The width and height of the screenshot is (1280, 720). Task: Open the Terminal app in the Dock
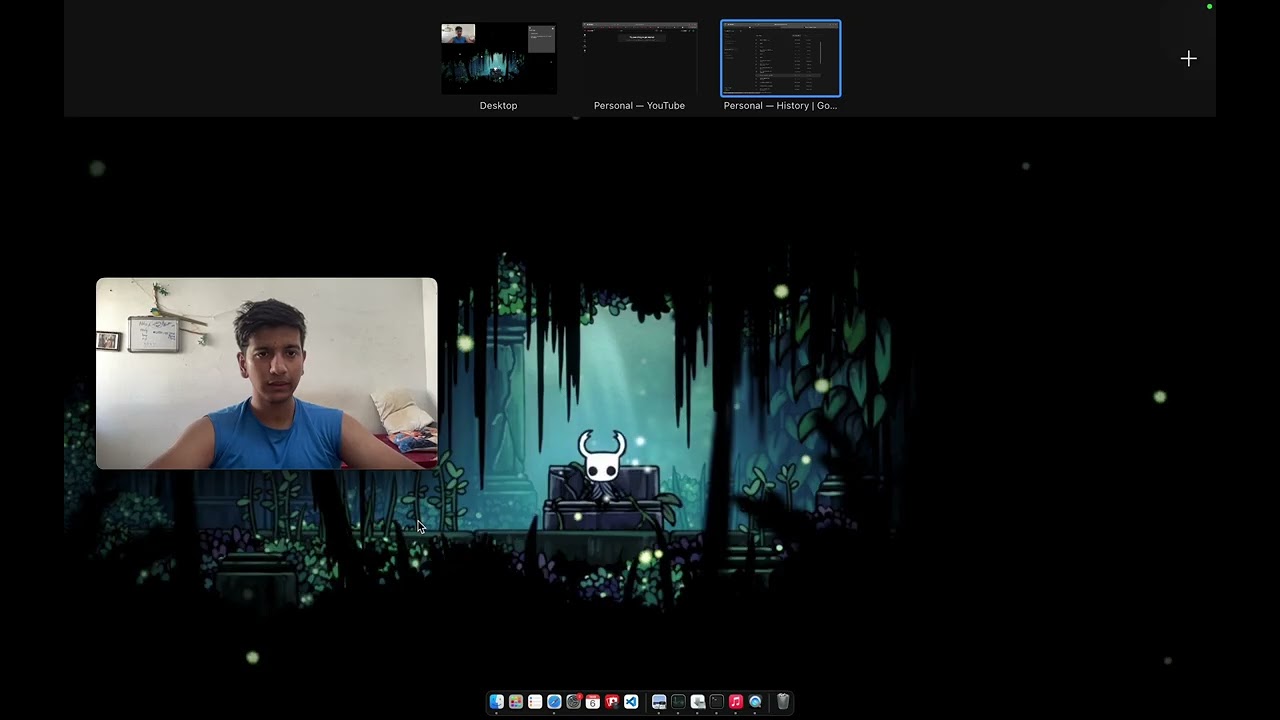[x=717, y=702]
